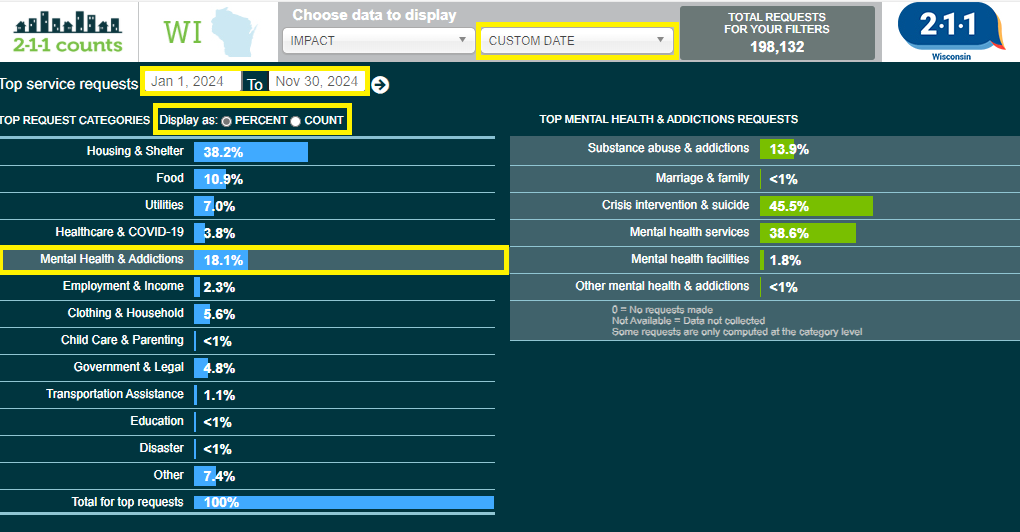The image size is (1020, 532).
Task: Click the Total Requests For Your Filters box
Action: (x=777, y=32)
